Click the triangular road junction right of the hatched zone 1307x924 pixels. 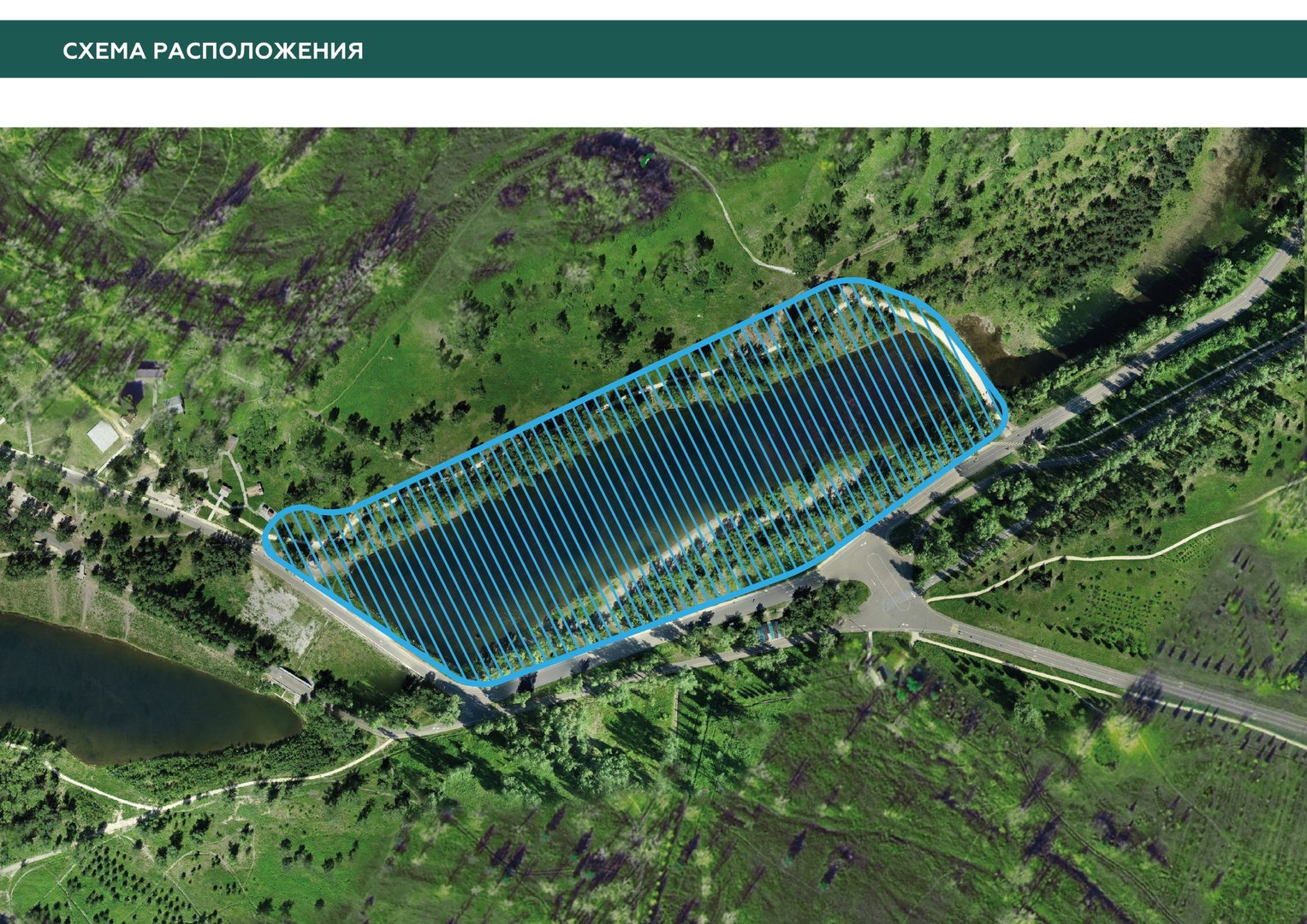point(882,582)
